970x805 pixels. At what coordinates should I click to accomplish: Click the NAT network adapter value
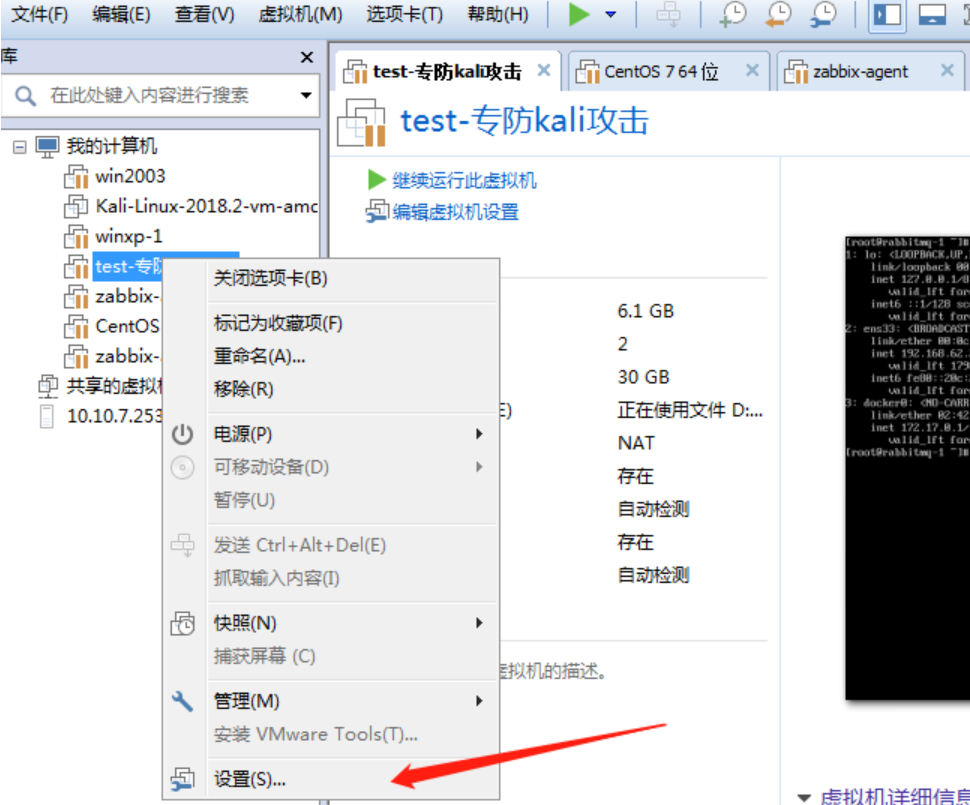tap(636, 443)
